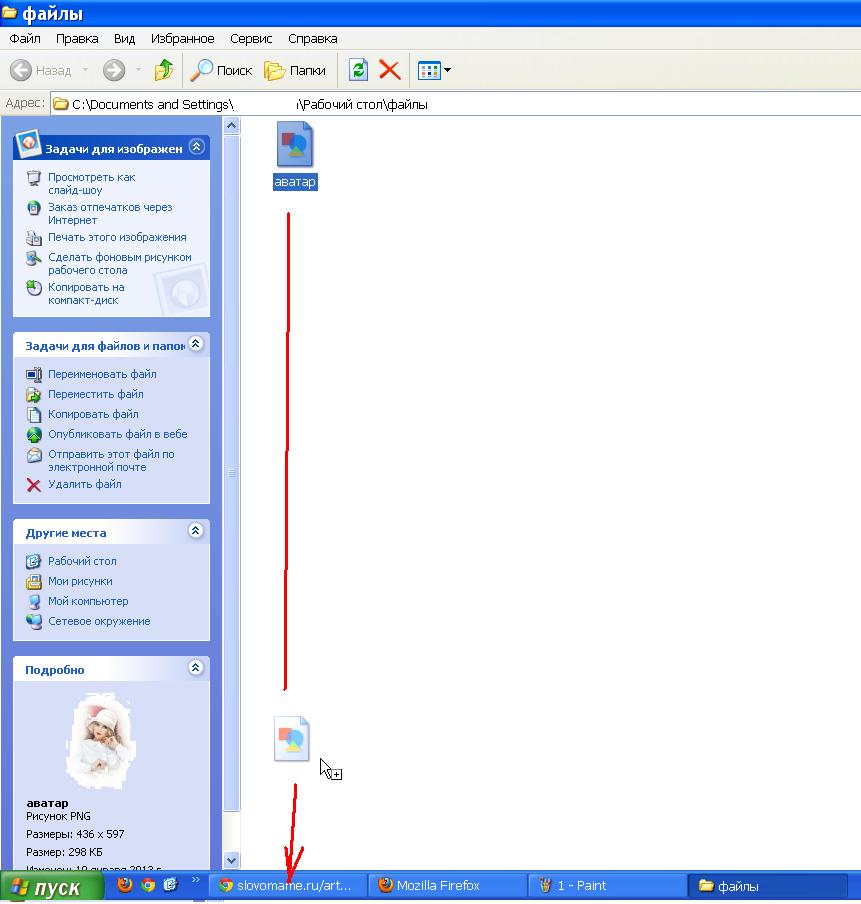Toggle the Папки (Folders) pane button
Viewport: 861px width, 904px height.
pyautogui.click(x=295, y=70)
